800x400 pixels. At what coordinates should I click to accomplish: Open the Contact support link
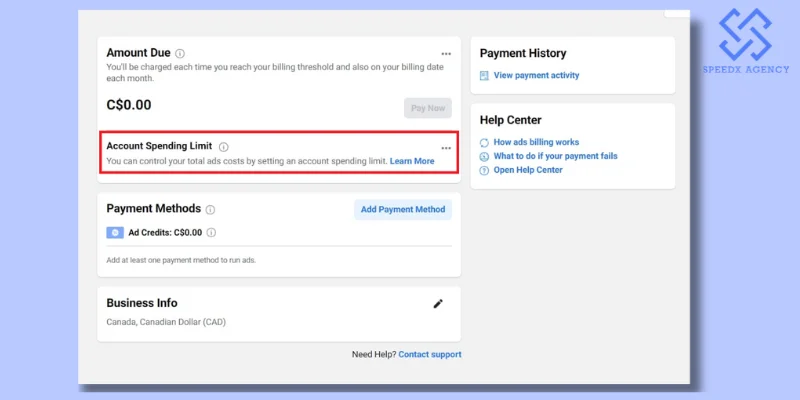pos(430,354)
